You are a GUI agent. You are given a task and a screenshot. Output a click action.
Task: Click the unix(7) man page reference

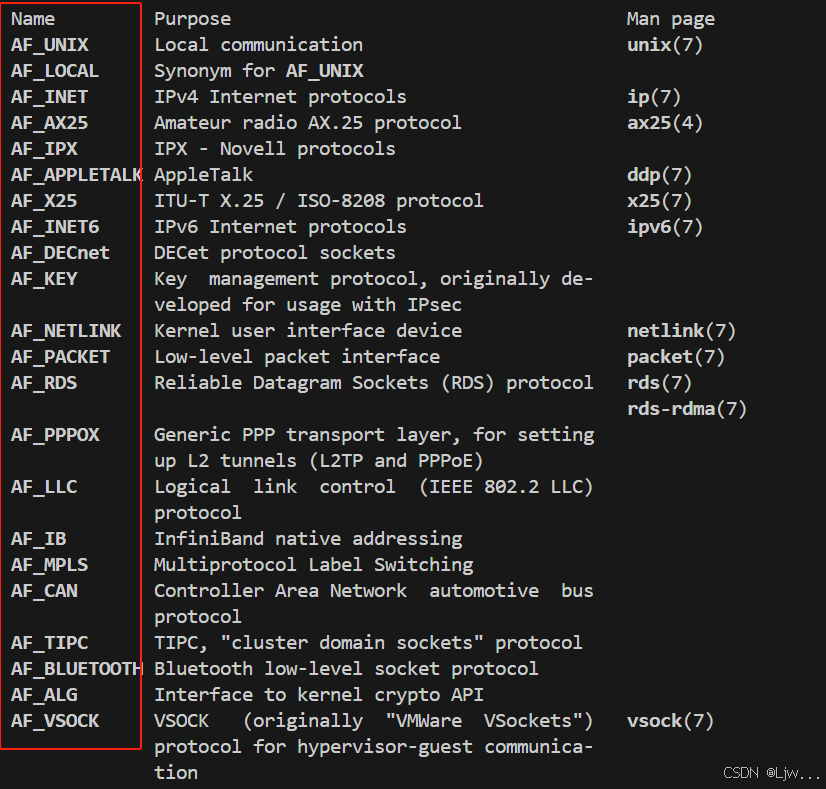pyautogui.click(x=665, y=45)
